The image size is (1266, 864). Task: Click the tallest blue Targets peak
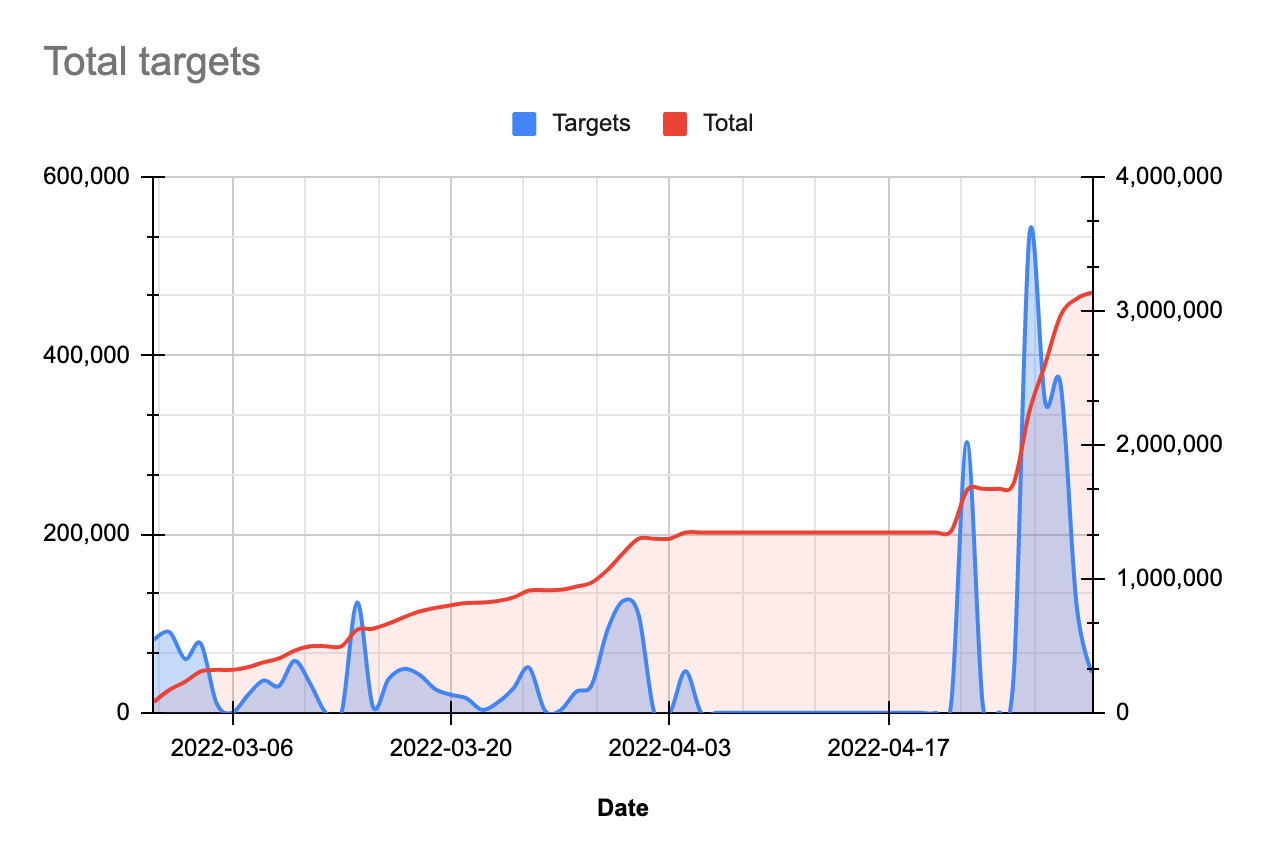click(x=1031, y=228)
